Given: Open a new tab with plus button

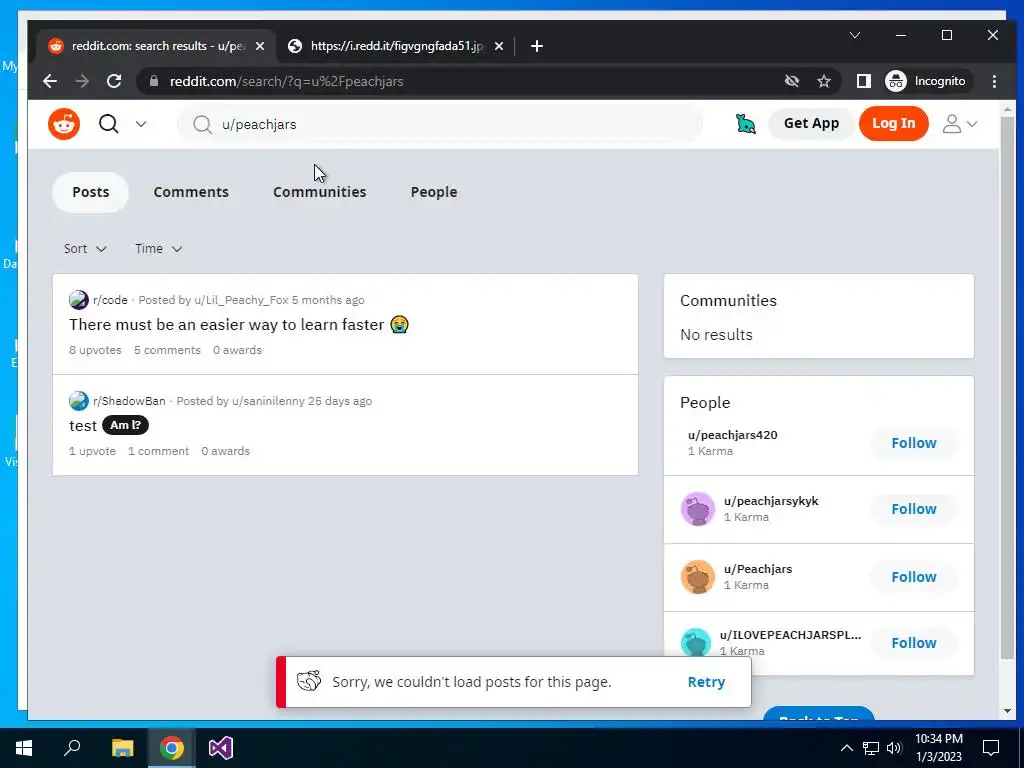Looking at the screenshot, I should (537, 46).
